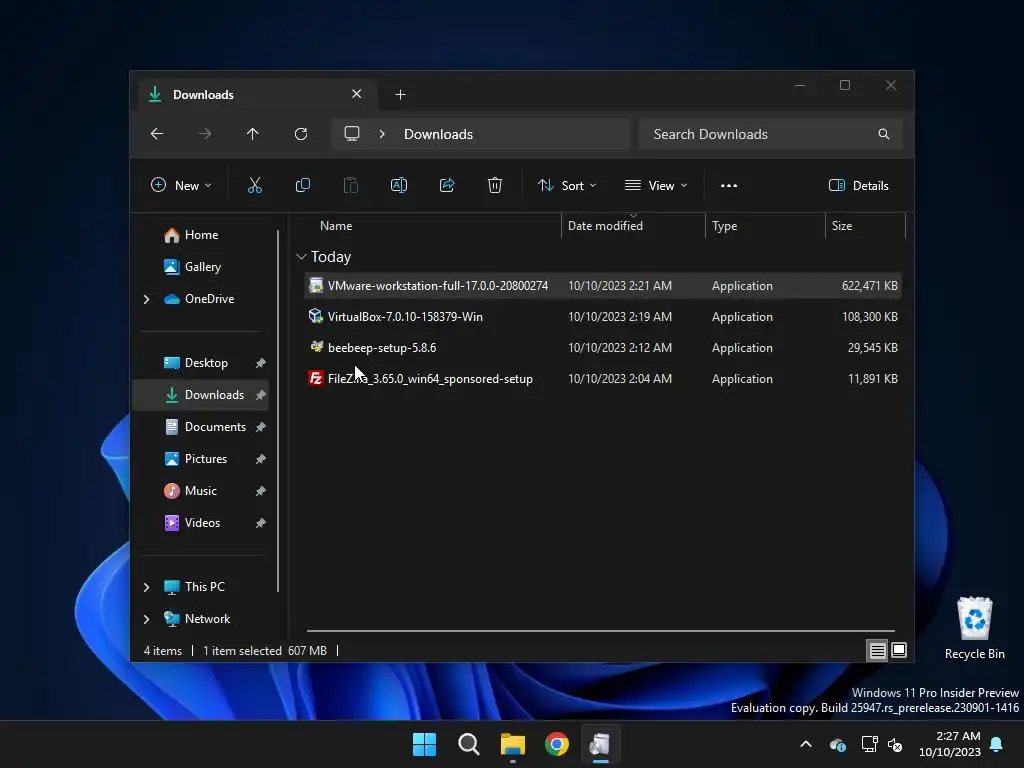Switch to details list view icon in status bar

[877, 650]
